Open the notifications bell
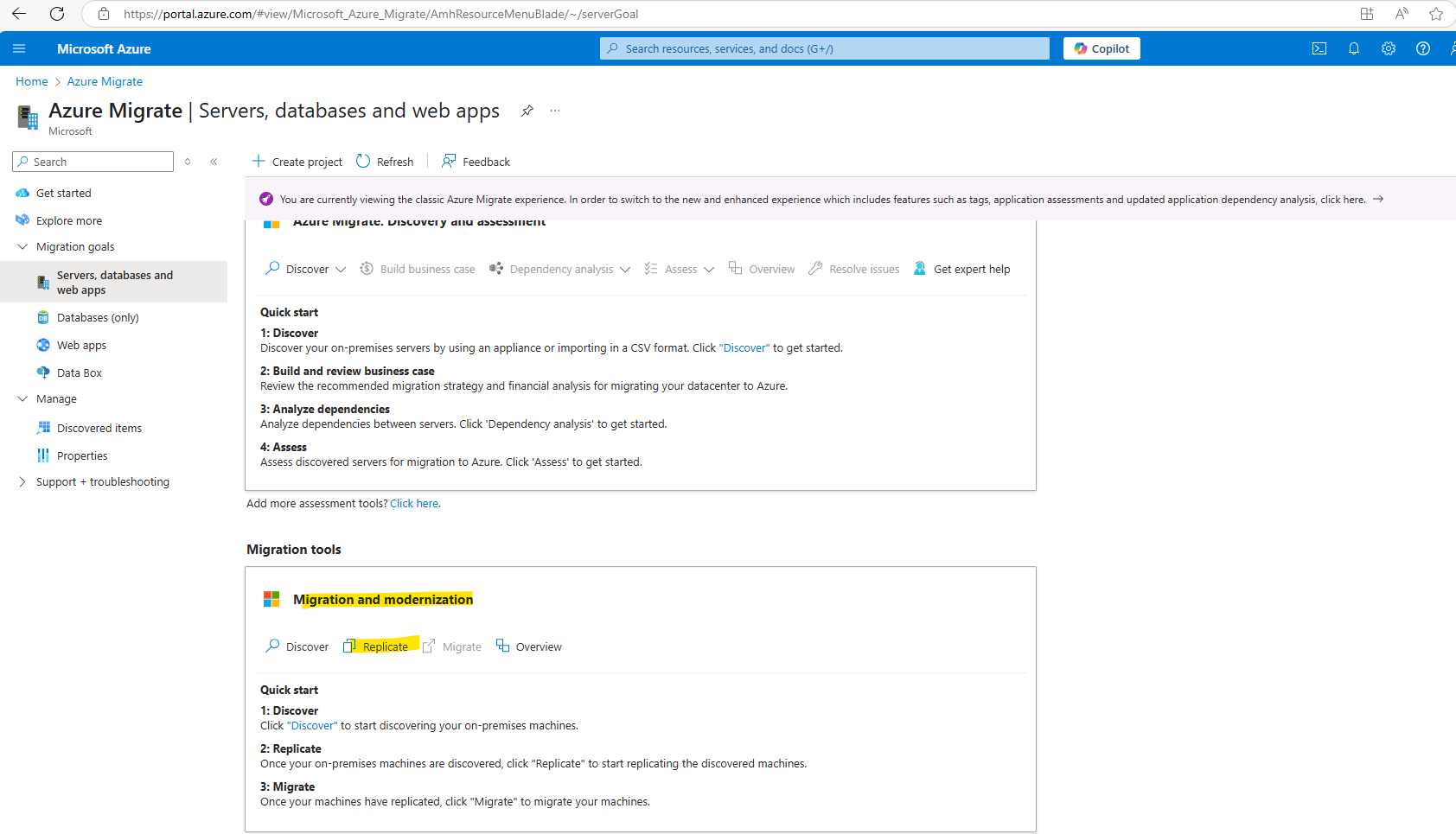The image size is (1456, 834). point(1354,48)
